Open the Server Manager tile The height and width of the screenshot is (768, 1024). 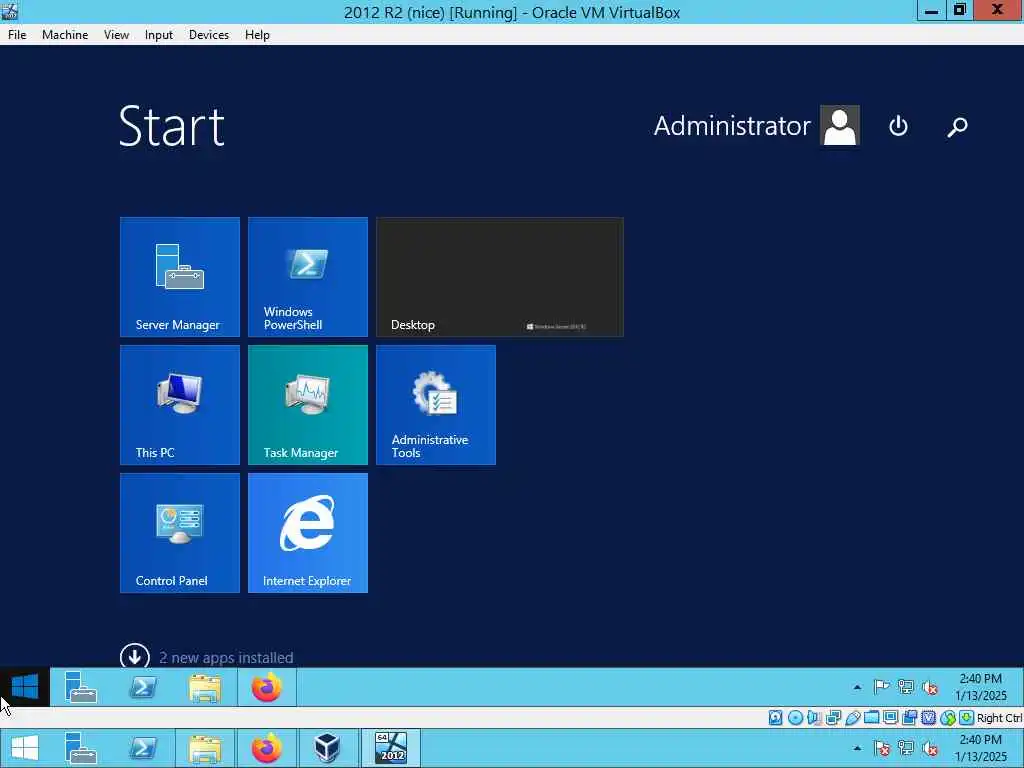[180, 277]
